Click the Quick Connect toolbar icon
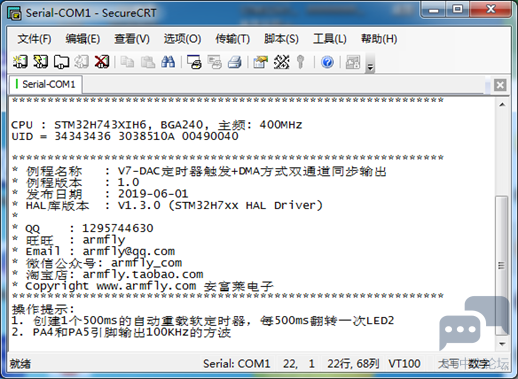The image size is (518, 379). pos(41,62)
